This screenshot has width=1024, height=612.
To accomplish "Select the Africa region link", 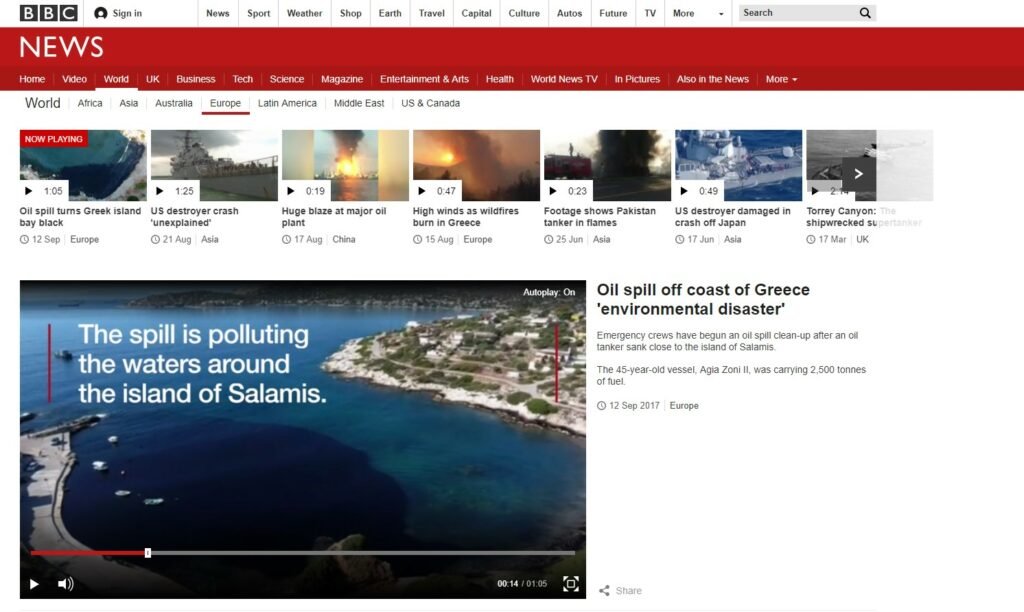I will pos(89,103).
